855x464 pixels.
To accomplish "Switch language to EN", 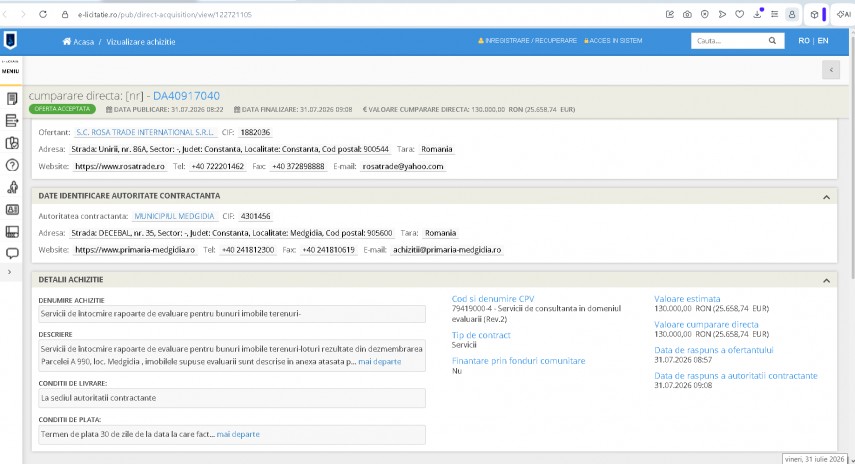I will tap(823, 41).
